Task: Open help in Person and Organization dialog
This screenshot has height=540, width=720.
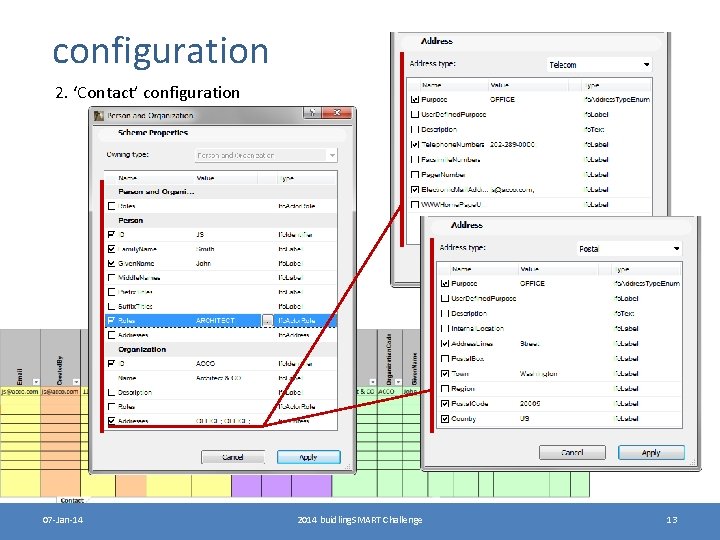Action: (x=312, y=112)
